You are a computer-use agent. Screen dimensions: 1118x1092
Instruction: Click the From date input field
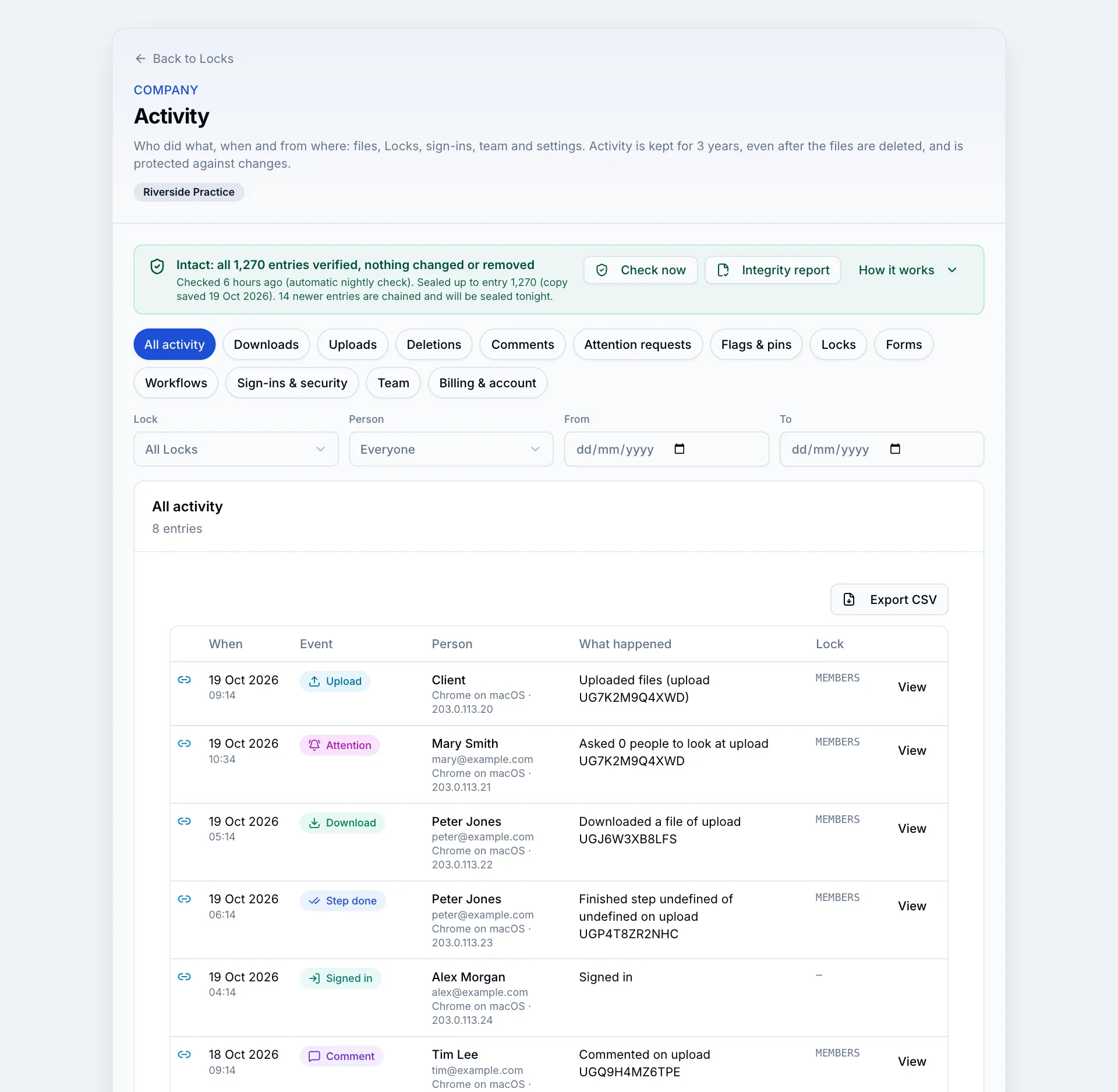click(x=667, y=449)
